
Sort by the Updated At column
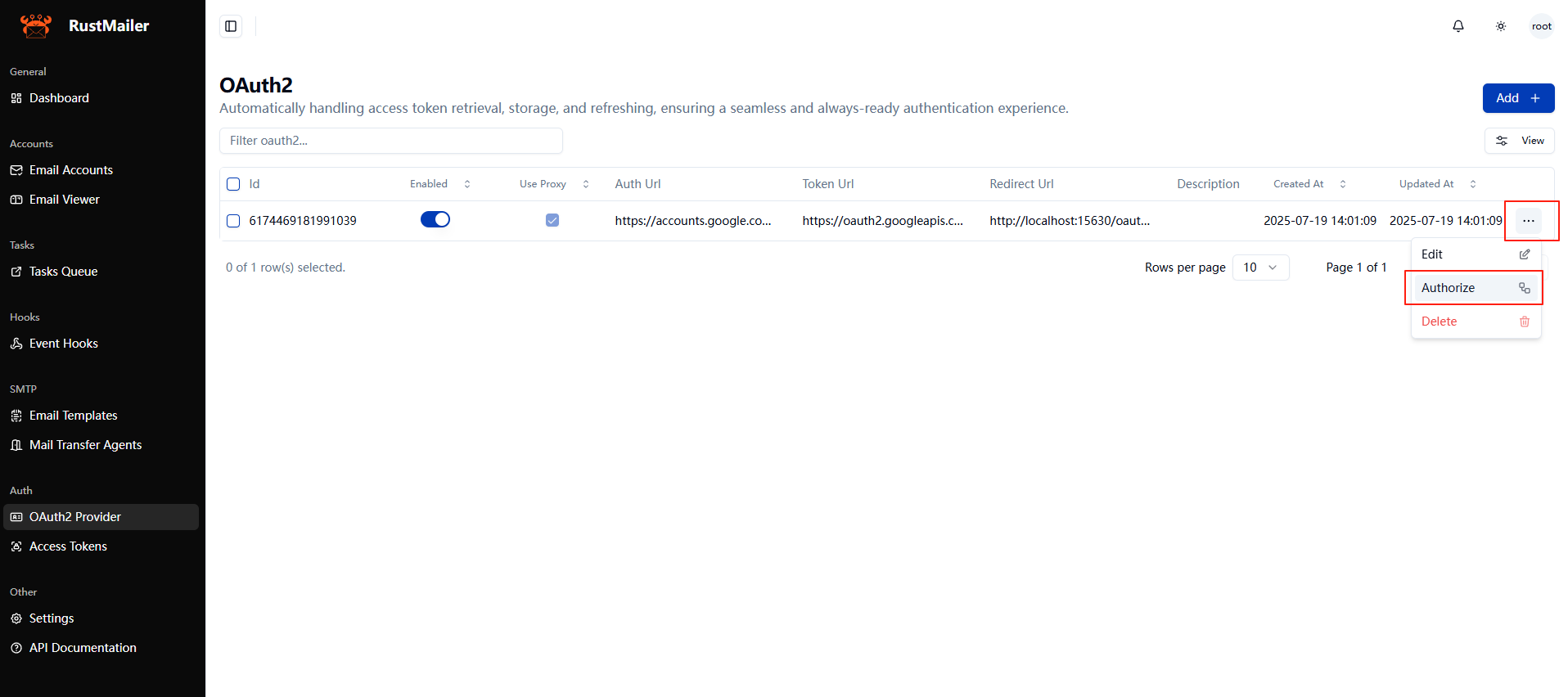[x=1437, y=184]
